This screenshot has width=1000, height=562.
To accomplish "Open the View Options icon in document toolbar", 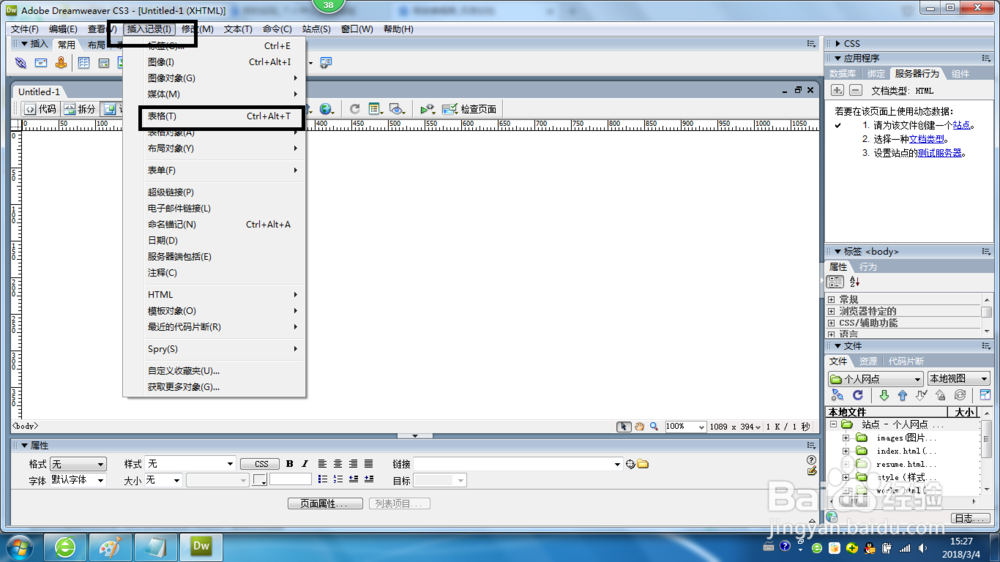I will [375, 109].
